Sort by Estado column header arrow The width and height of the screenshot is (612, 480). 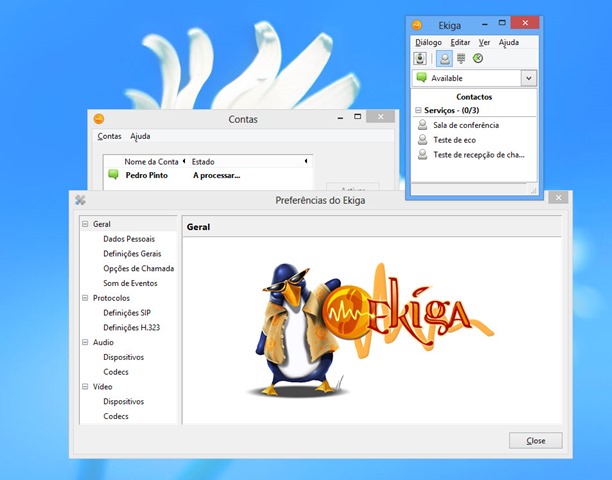pos(306,161)
